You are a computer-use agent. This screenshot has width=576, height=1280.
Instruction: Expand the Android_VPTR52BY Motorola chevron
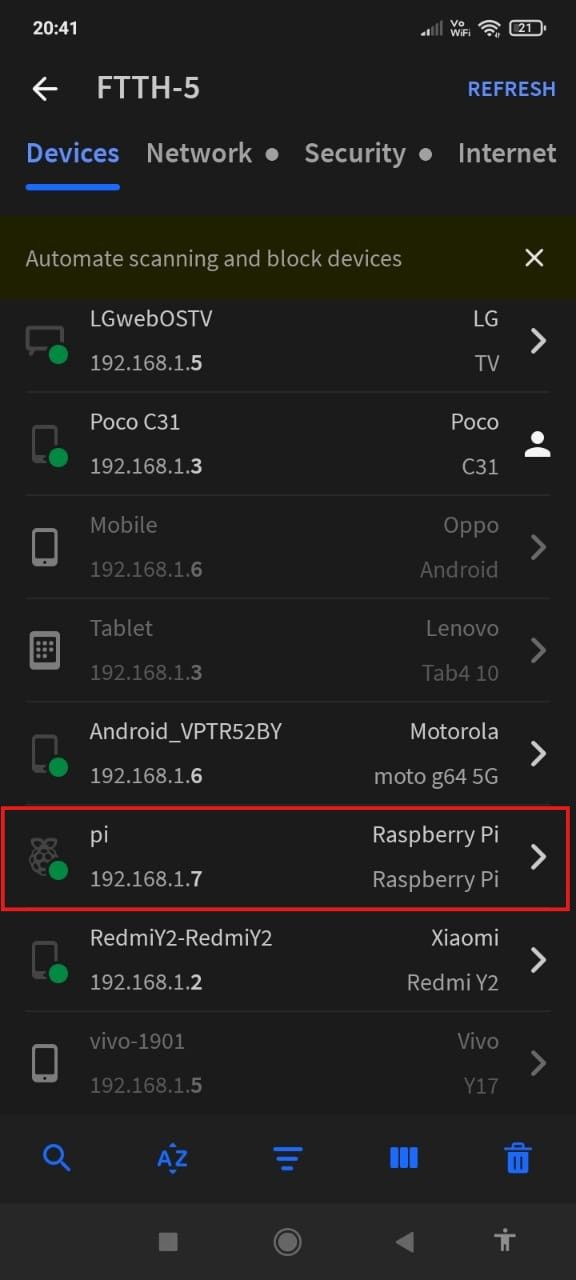coord(538,753)
